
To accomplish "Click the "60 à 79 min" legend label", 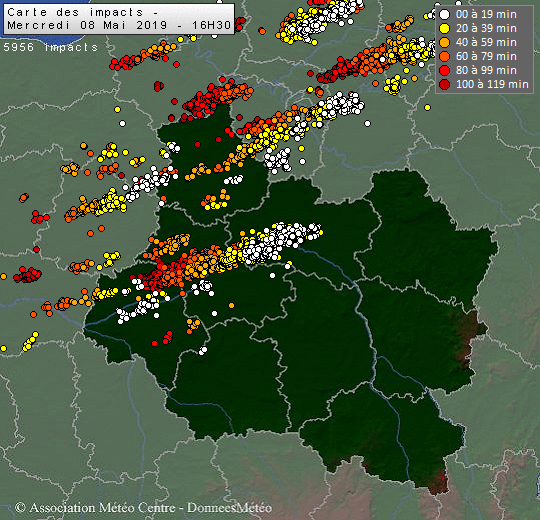I will pyautogui.click(x=486, y=56).
